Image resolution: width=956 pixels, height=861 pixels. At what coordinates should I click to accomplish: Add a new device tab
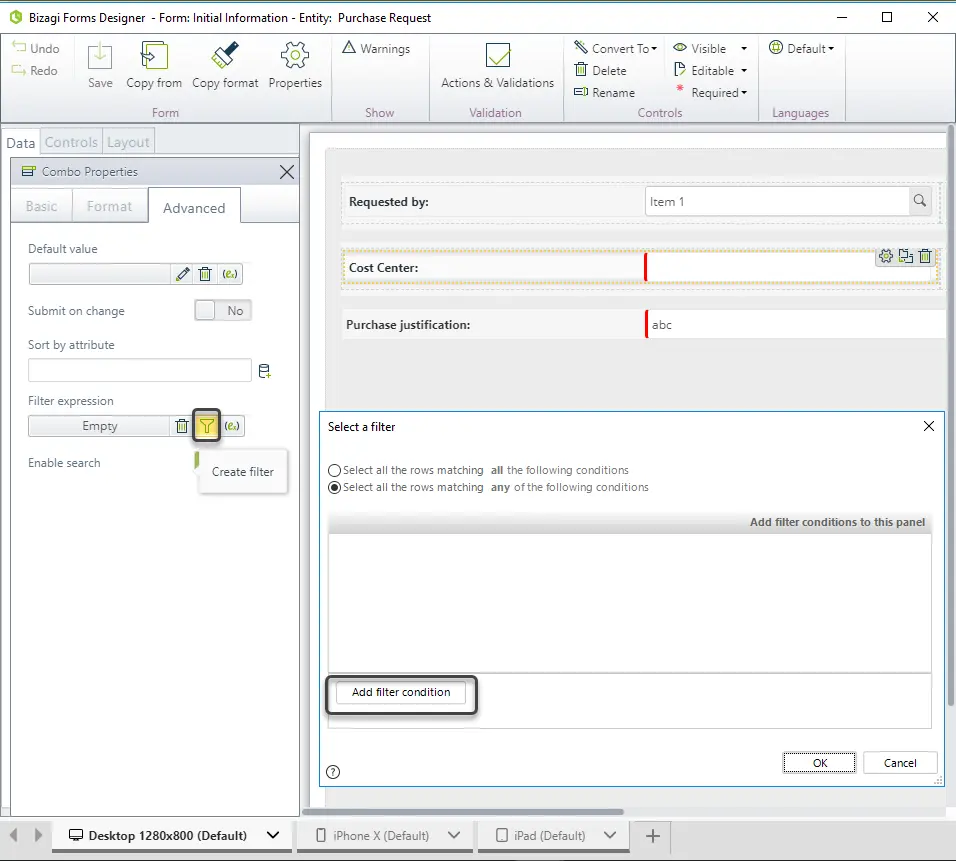click(652, 835)
